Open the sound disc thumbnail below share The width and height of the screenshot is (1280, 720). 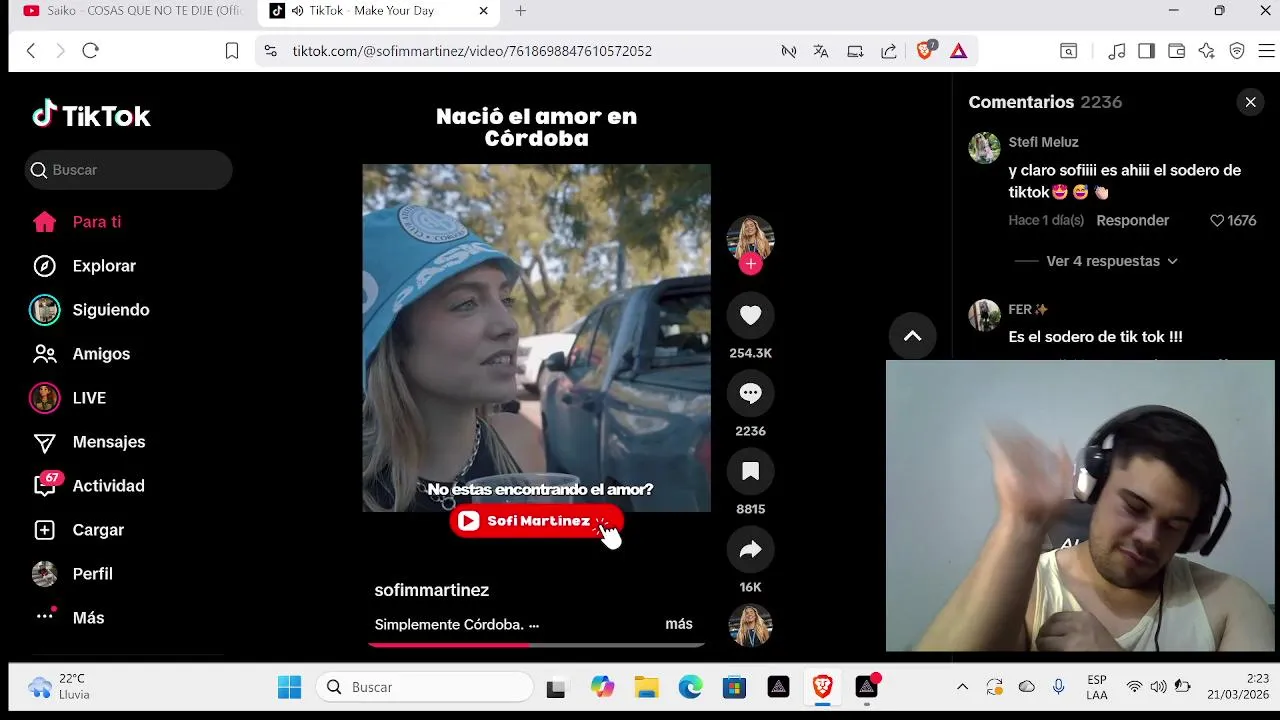pyautogui.click(x=750, y=626)
